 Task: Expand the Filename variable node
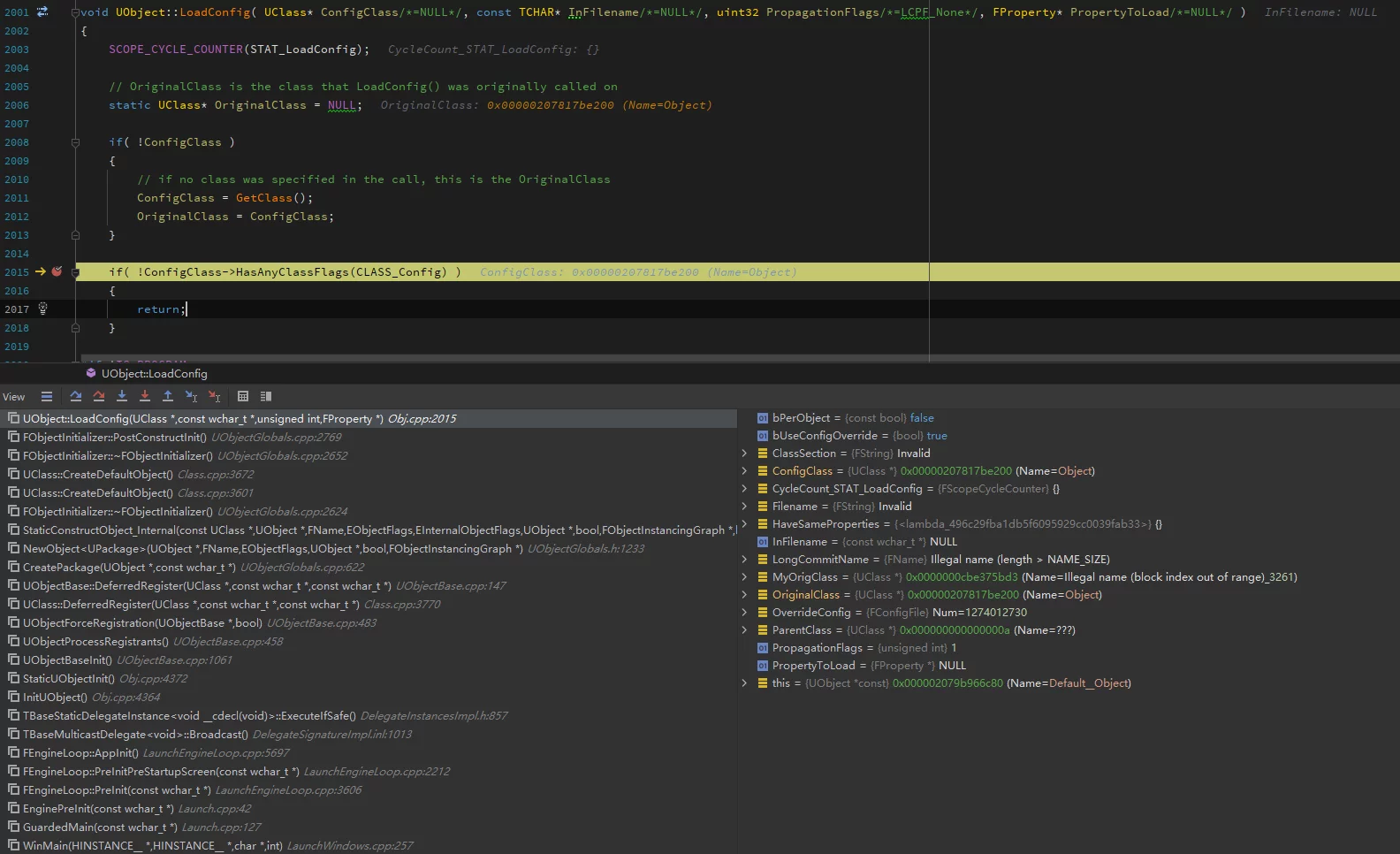click(x=744, y=507)
